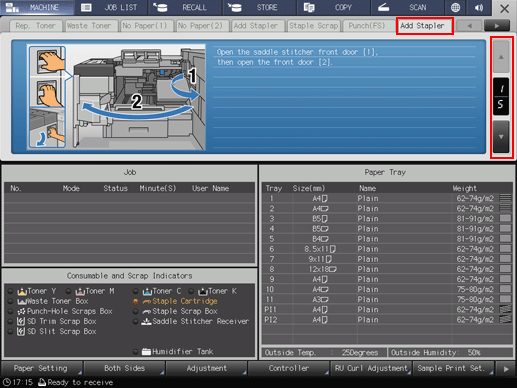Click the Saddle Stitcher Receiver icon
This screenshot has width=517, height=388.
pyautogui.click(x=147, y=321)
